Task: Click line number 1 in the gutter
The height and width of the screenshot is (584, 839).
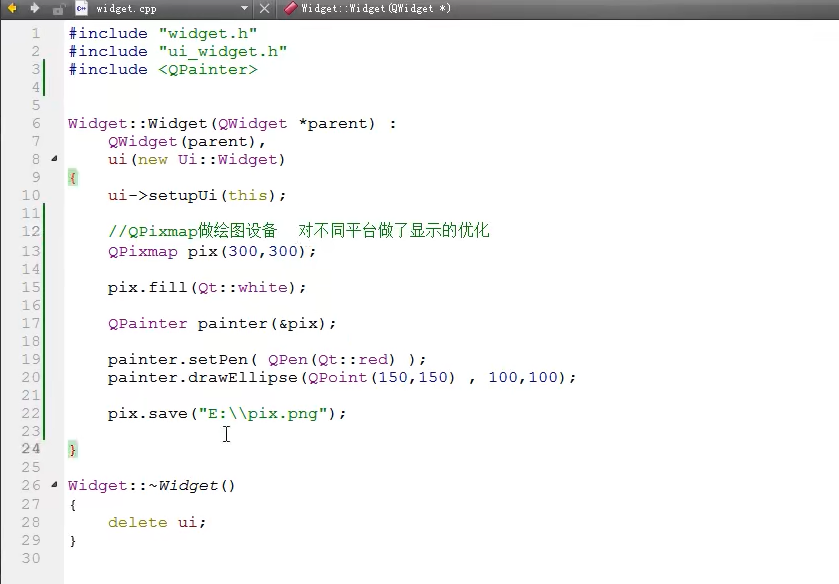Action: coord(35,33)
